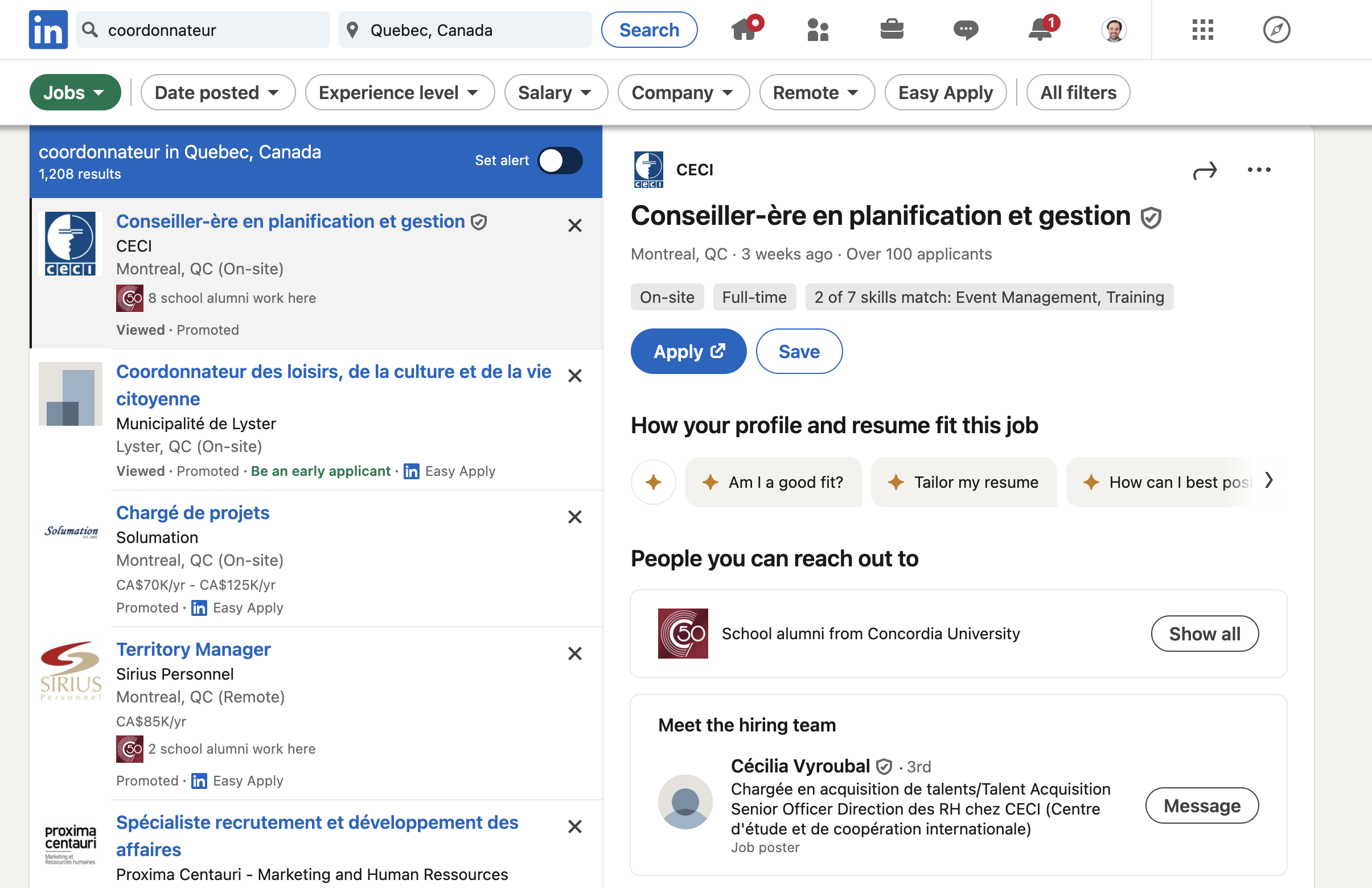
Task: Apply to the CECI job
Action: click(688, 351)
